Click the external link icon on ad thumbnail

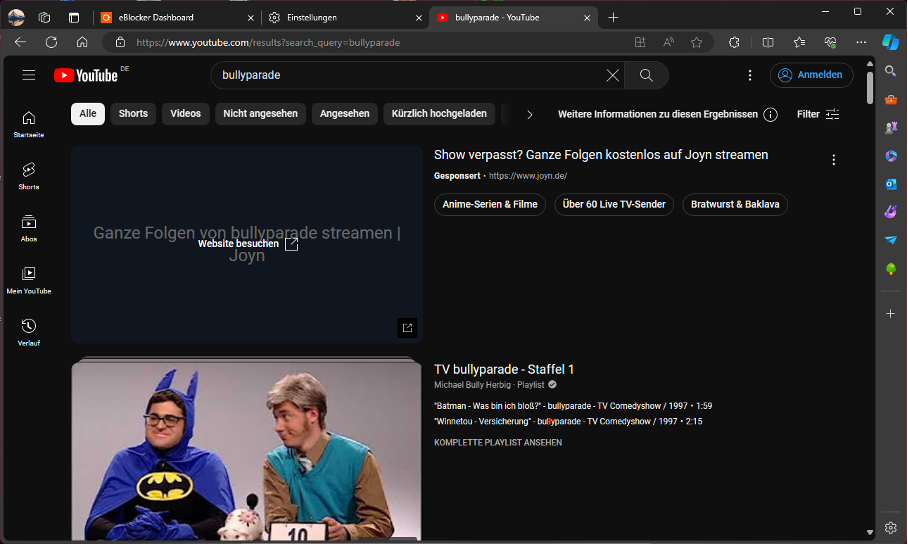point(407,328)
